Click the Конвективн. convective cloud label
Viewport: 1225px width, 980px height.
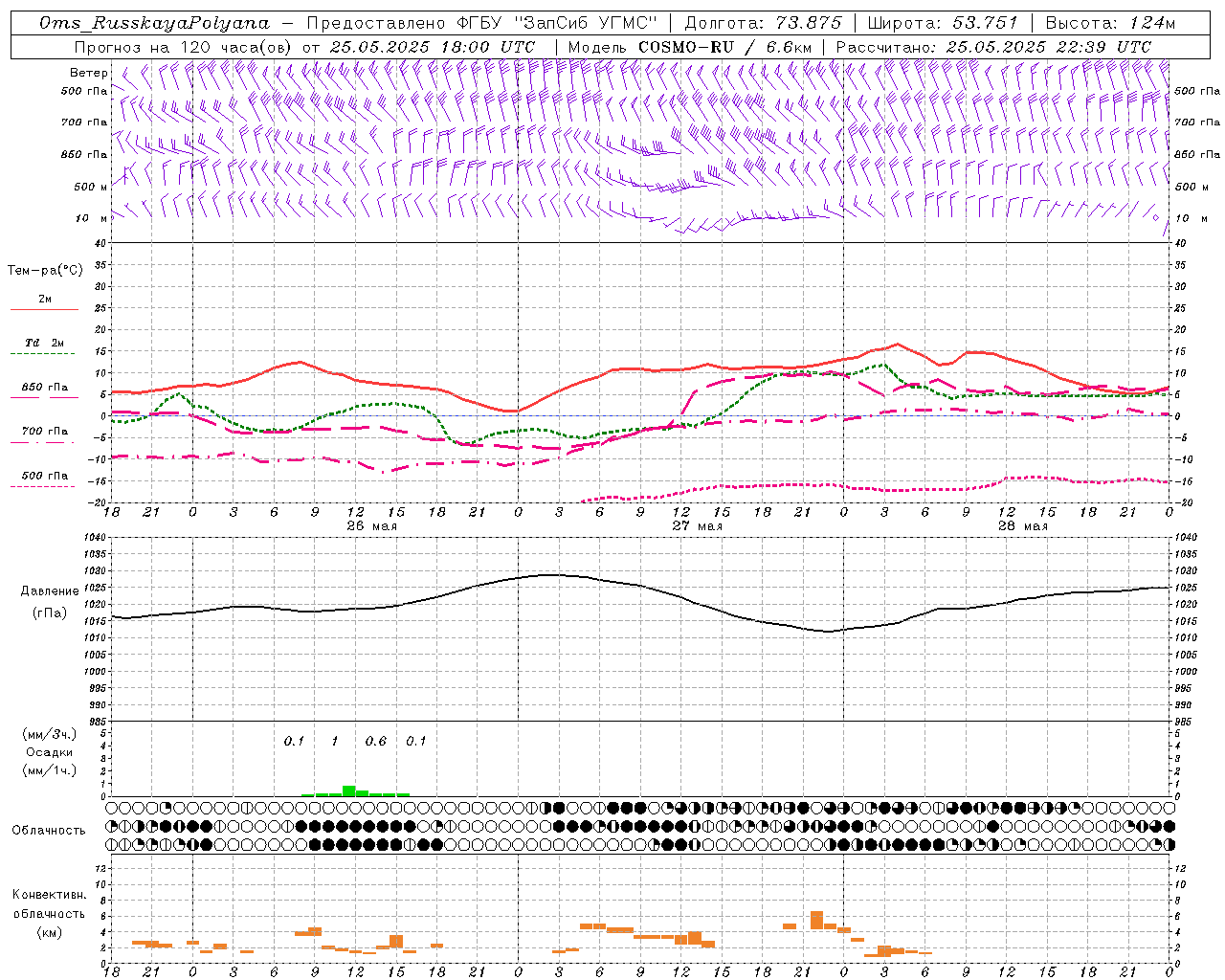click(50, 895)
